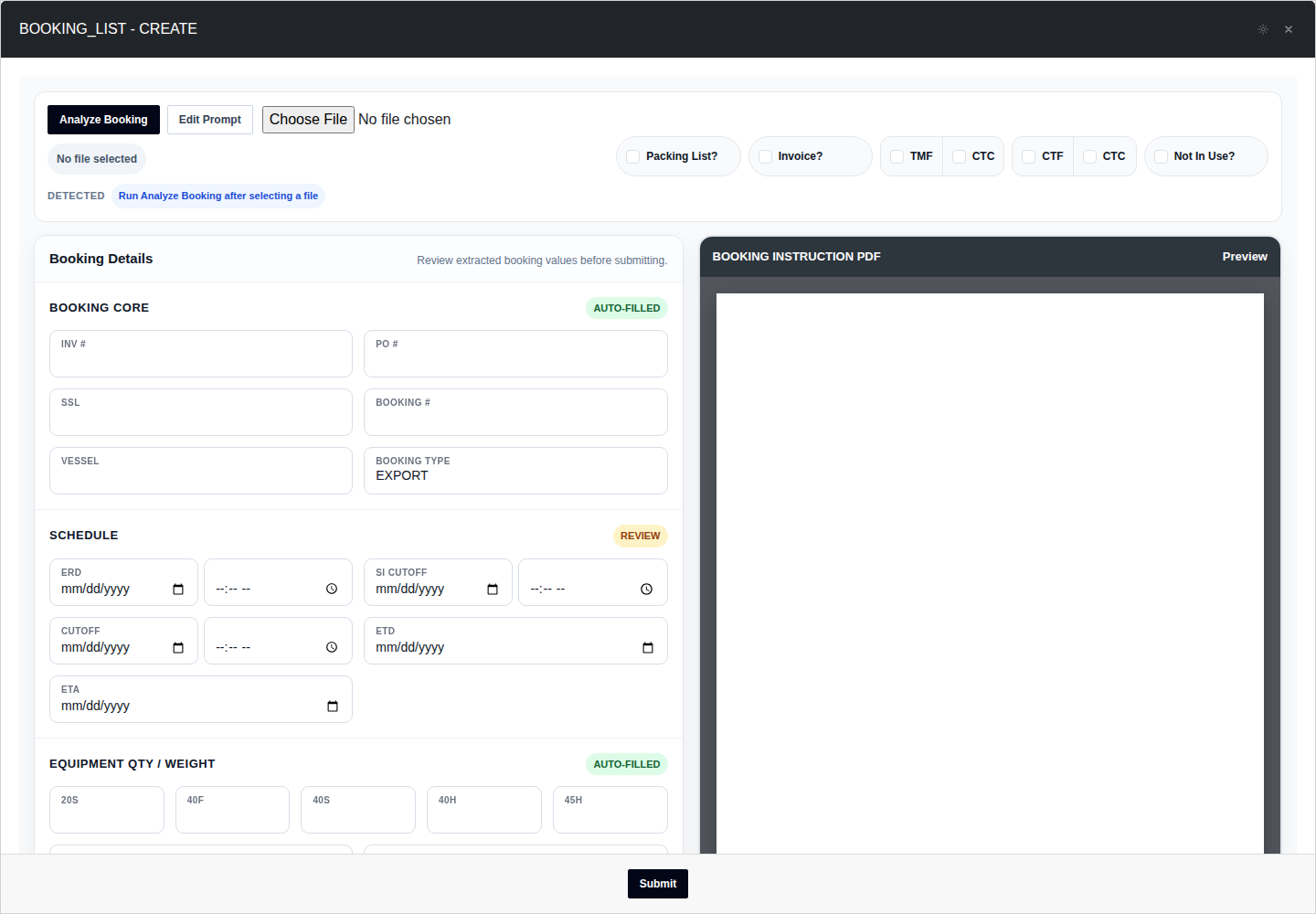Viewport: 1316px width, 914px height.
Task: Open the SI CUTOFF calendar picker icon
Action: coord(493,589)
